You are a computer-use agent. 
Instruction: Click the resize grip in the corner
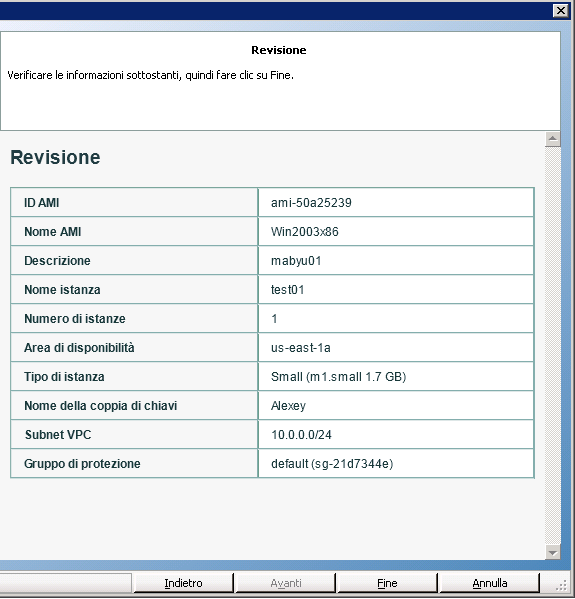click(561, 586)
